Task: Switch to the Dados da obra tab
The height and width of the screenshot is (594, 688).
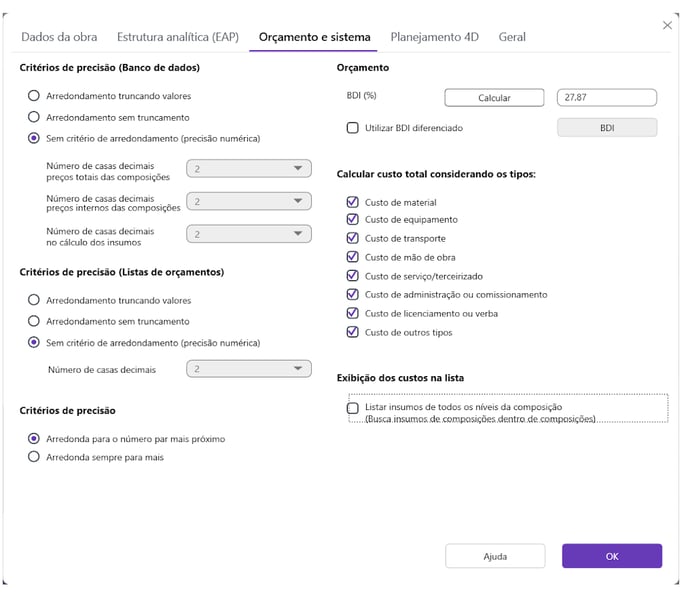Action: pyautogui.click(x=59, y=37)
